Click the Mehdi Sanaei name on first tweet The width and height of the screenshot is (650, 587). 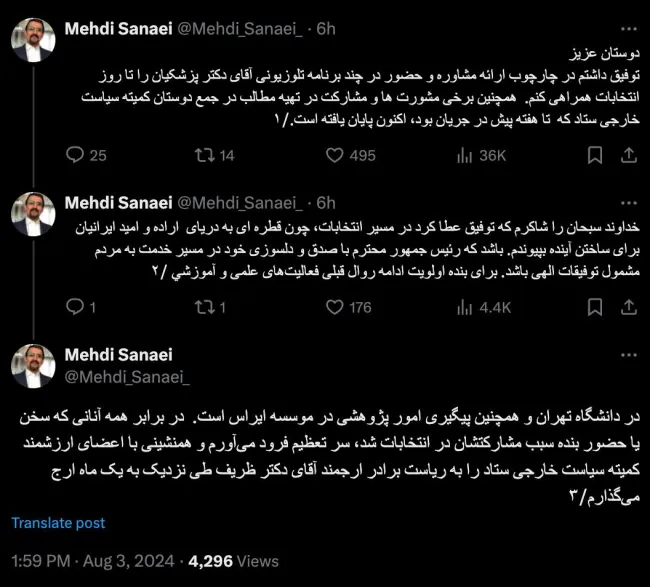coord(118,29)
